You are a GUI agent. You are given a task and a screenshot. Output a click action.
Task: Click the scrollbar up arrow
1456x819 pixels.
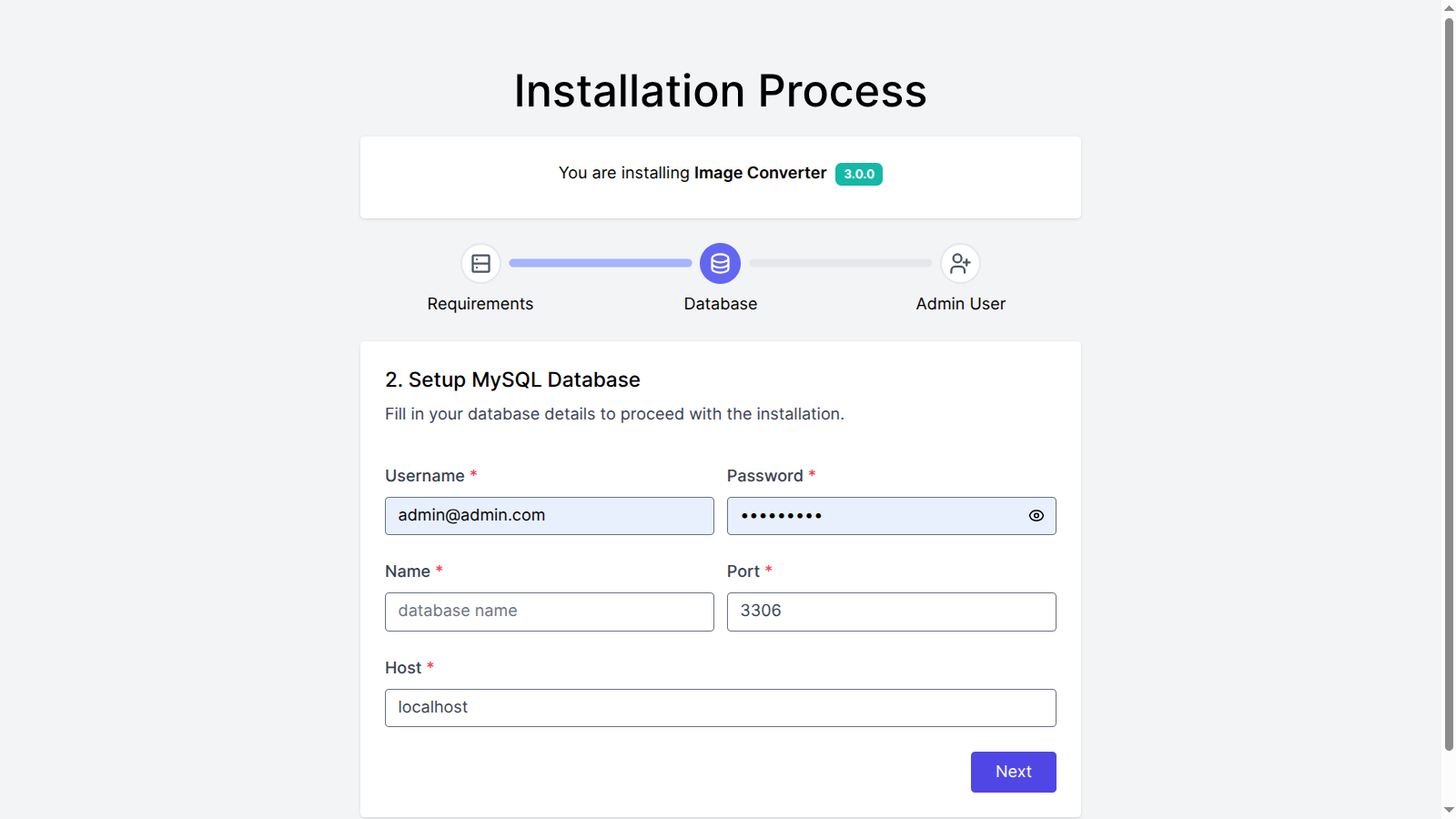(x=1449, y=8)
